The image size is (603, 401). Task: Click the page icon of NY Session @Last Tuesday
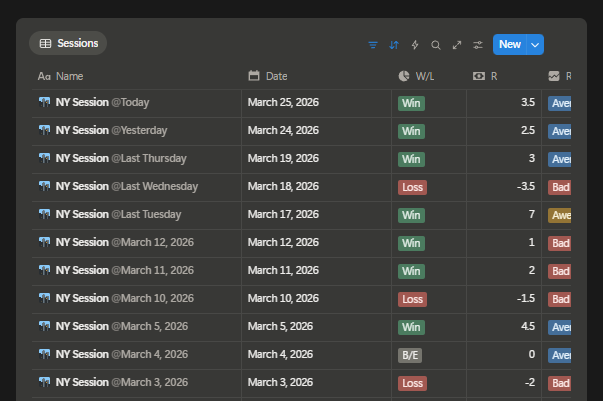[44, 214]
